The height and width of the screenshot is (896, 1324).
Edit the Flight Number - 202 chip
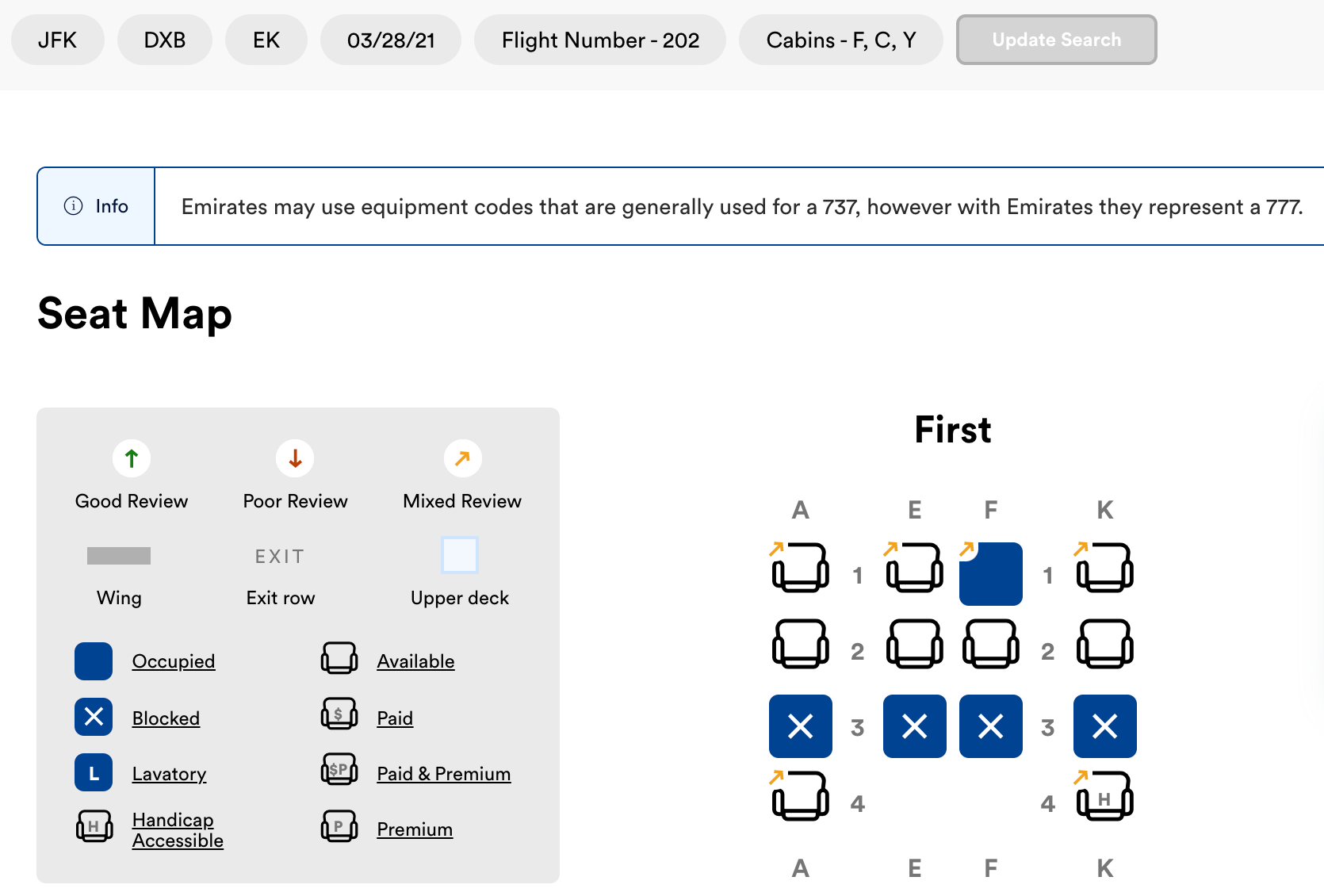(x=600, y=40)
